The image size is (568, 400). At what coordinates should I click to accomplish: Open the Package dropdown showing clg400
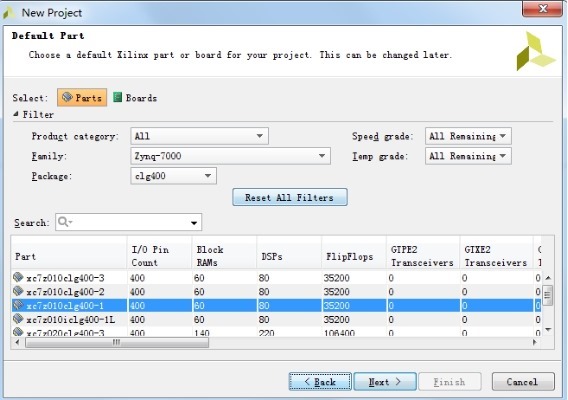point(174,176)
